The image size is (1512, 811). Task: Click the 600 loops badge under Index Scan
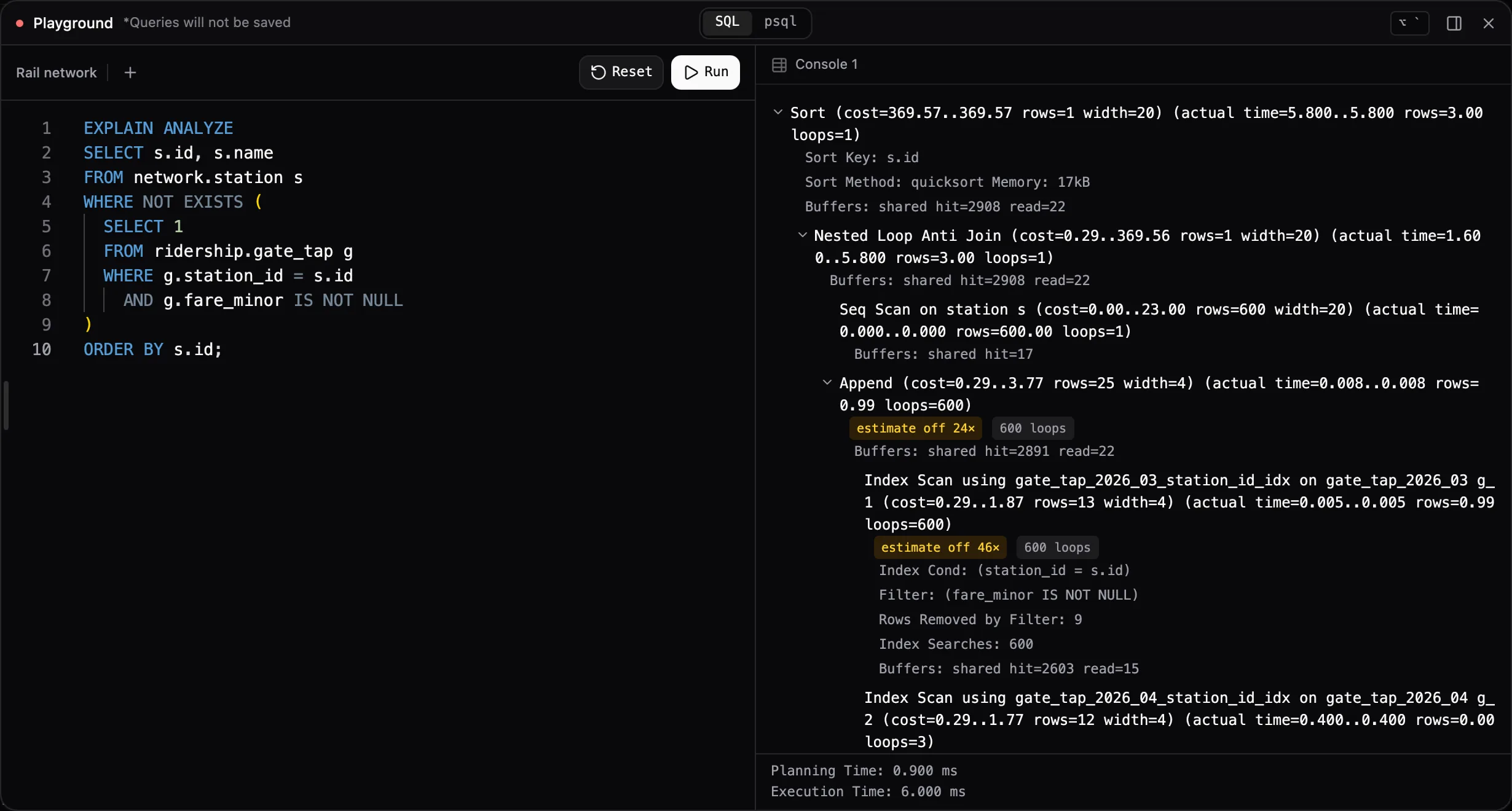click(1057, 547)
